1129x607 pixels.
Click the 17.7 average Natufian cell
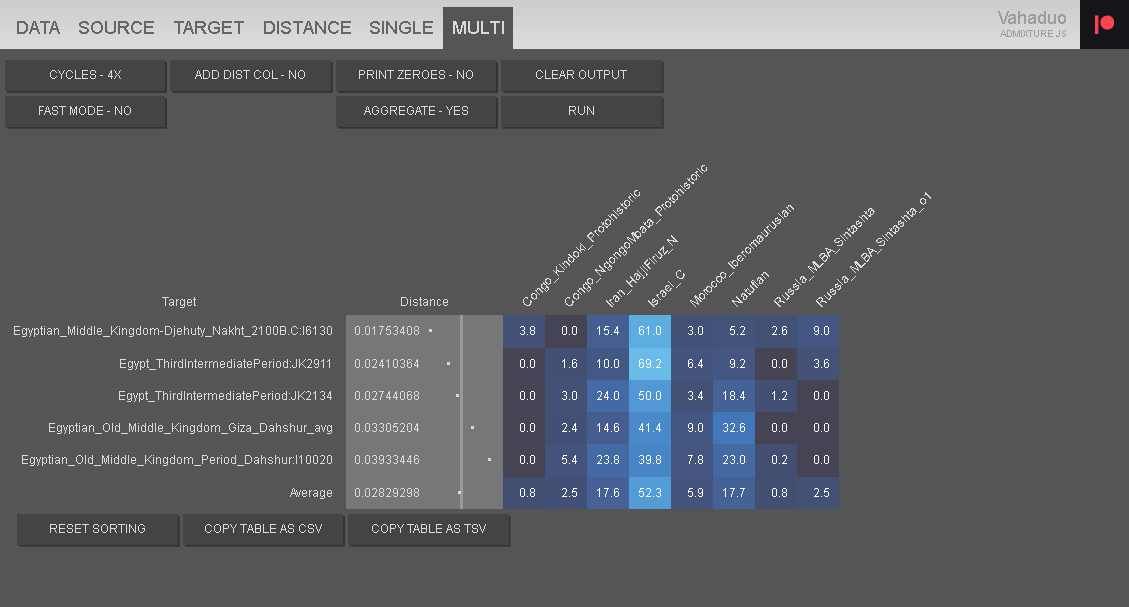(x=734, y=493)
